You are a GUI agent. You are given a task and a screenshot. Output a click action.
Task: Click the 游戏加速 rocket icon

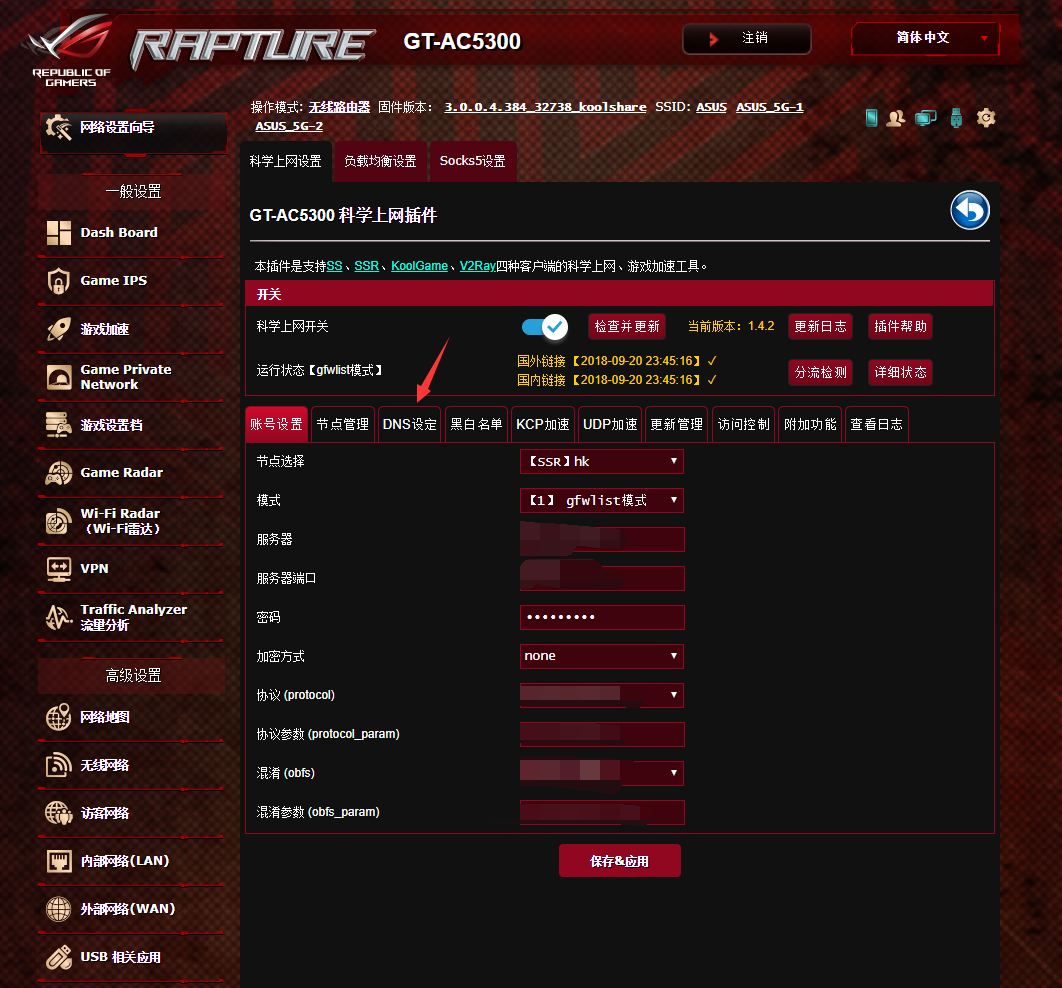58,329
